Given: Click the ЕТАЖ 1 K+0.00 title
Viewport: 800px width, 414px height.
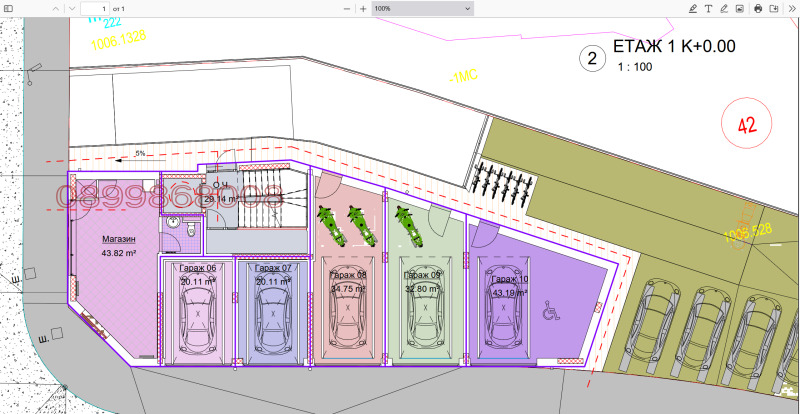Looking at the screenshot, I should coord(672,45).
